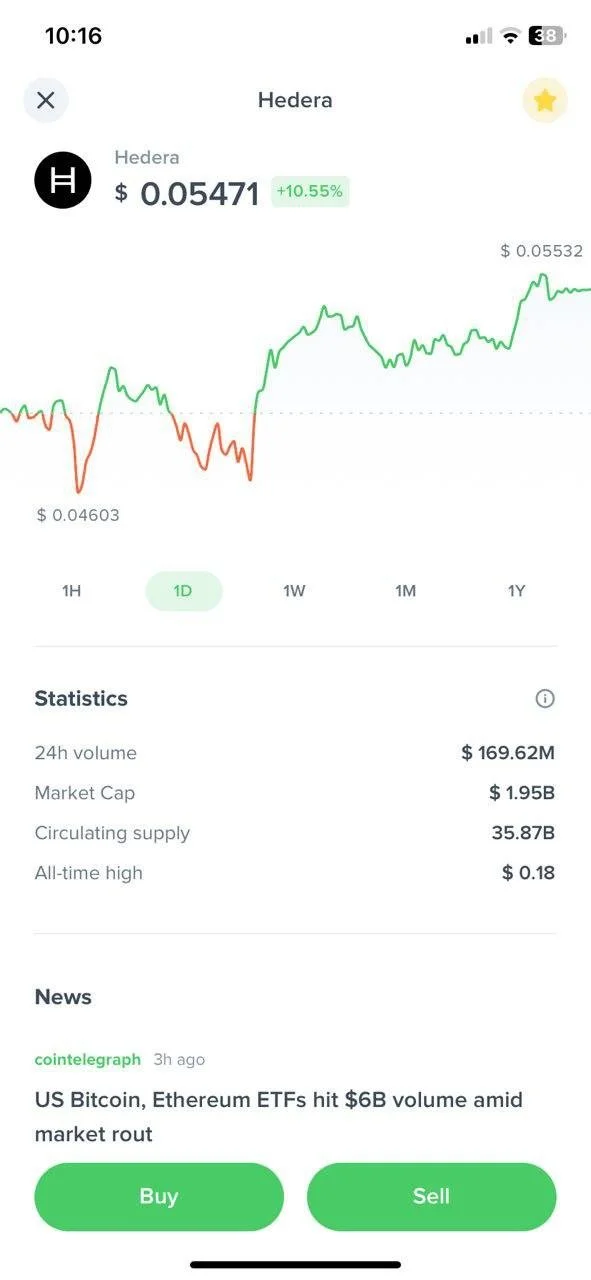Open the Statistics info icon

[x=545, y=699]
